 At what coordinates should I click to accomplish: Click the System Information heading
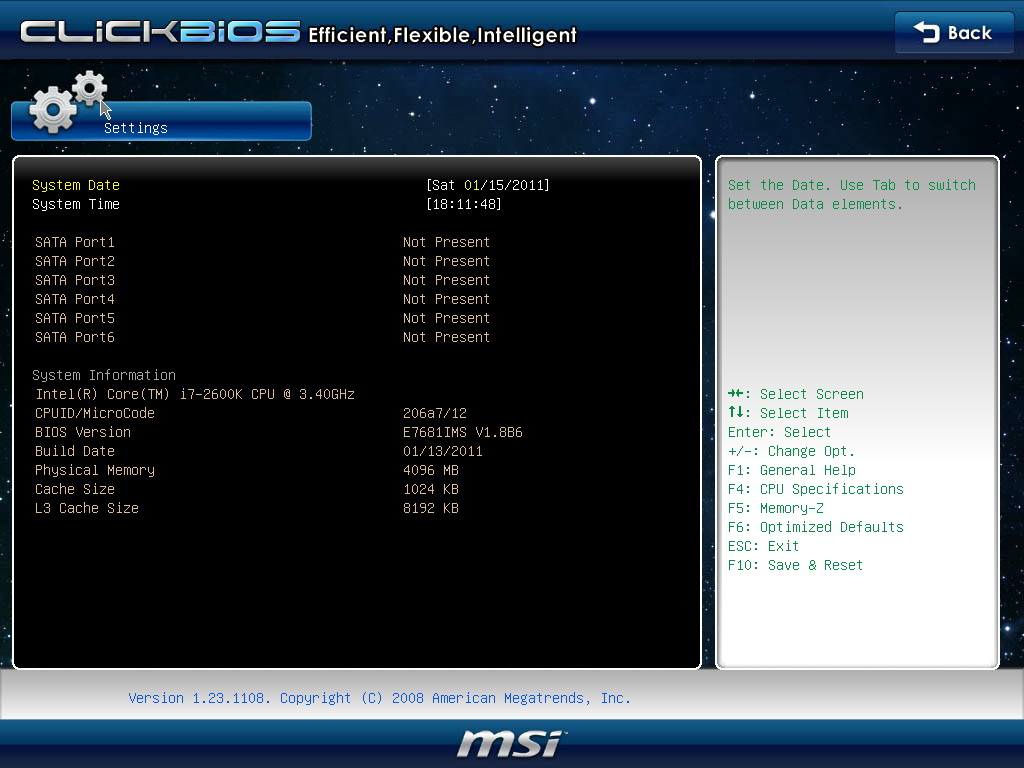pyautogui.click(x=104, y=376)
